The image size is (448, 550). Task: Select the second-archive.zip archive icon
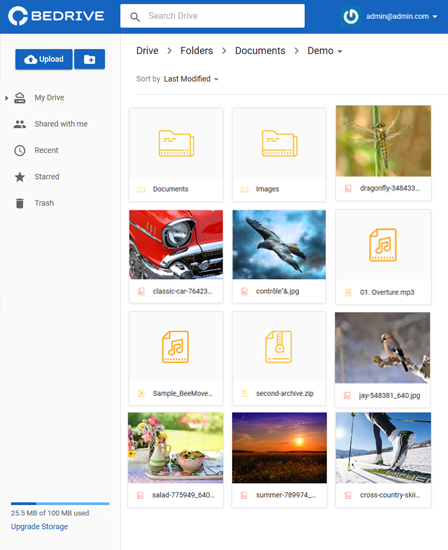click(279, 347)
